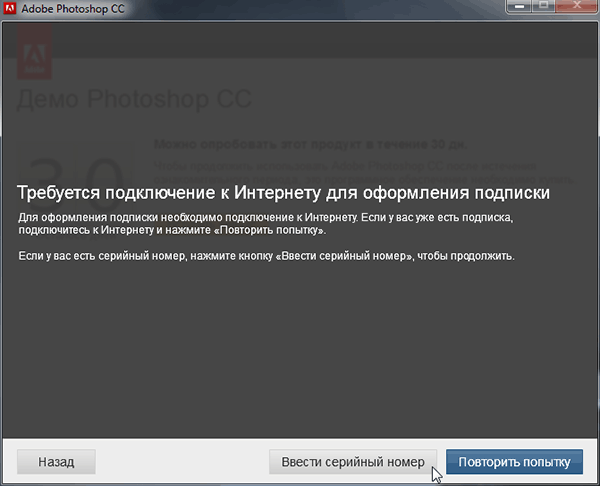Retry with Повторить попытку button
The width and height of the screenshot is (600, 486).
514,462
